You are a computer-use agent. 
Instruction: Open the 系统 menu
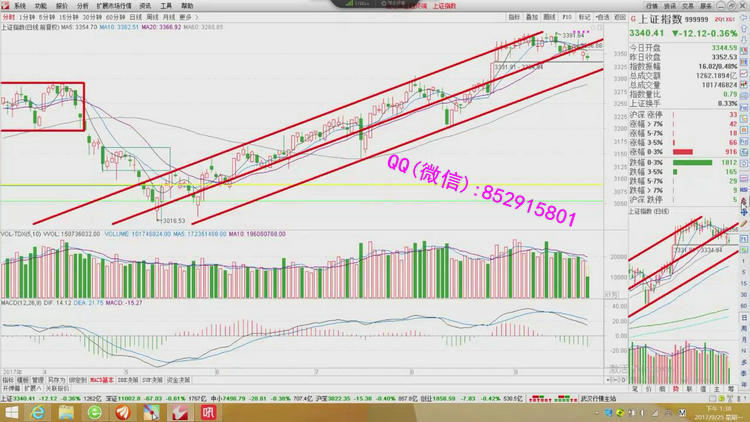pyautogui.click(x=19, y=6)
